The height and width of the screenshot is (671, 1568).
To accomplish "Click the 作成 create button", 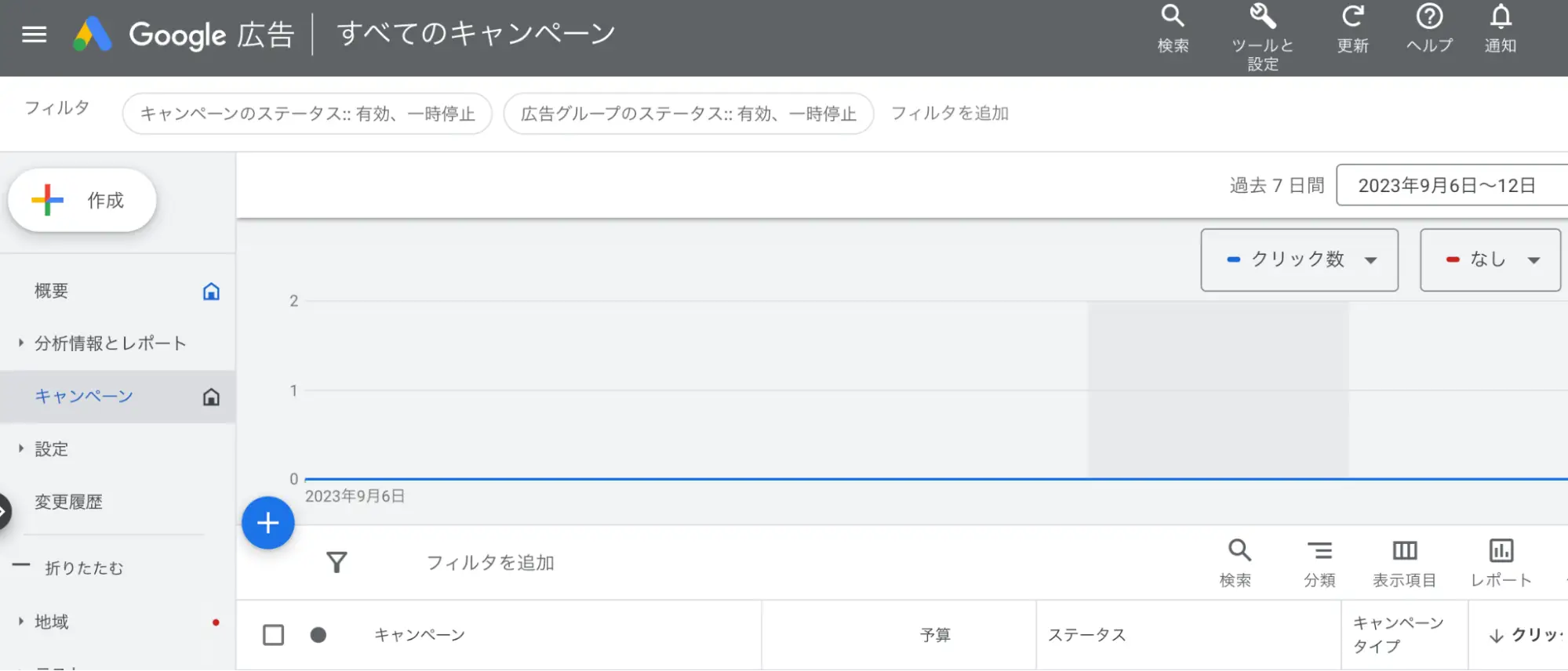I will click(82, 201).
